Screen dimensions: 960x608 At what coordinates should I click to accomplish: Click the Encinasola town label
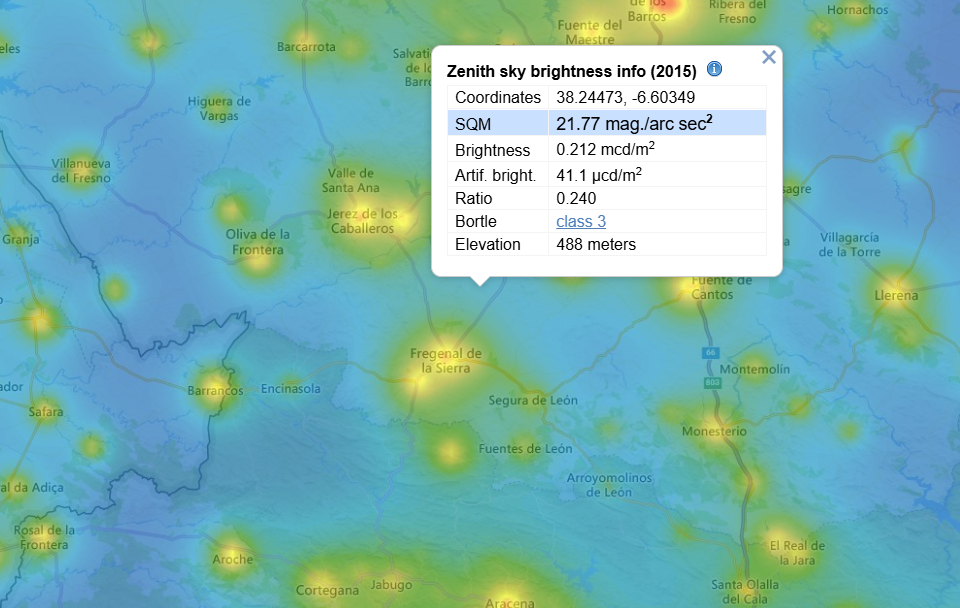[291, 389]
